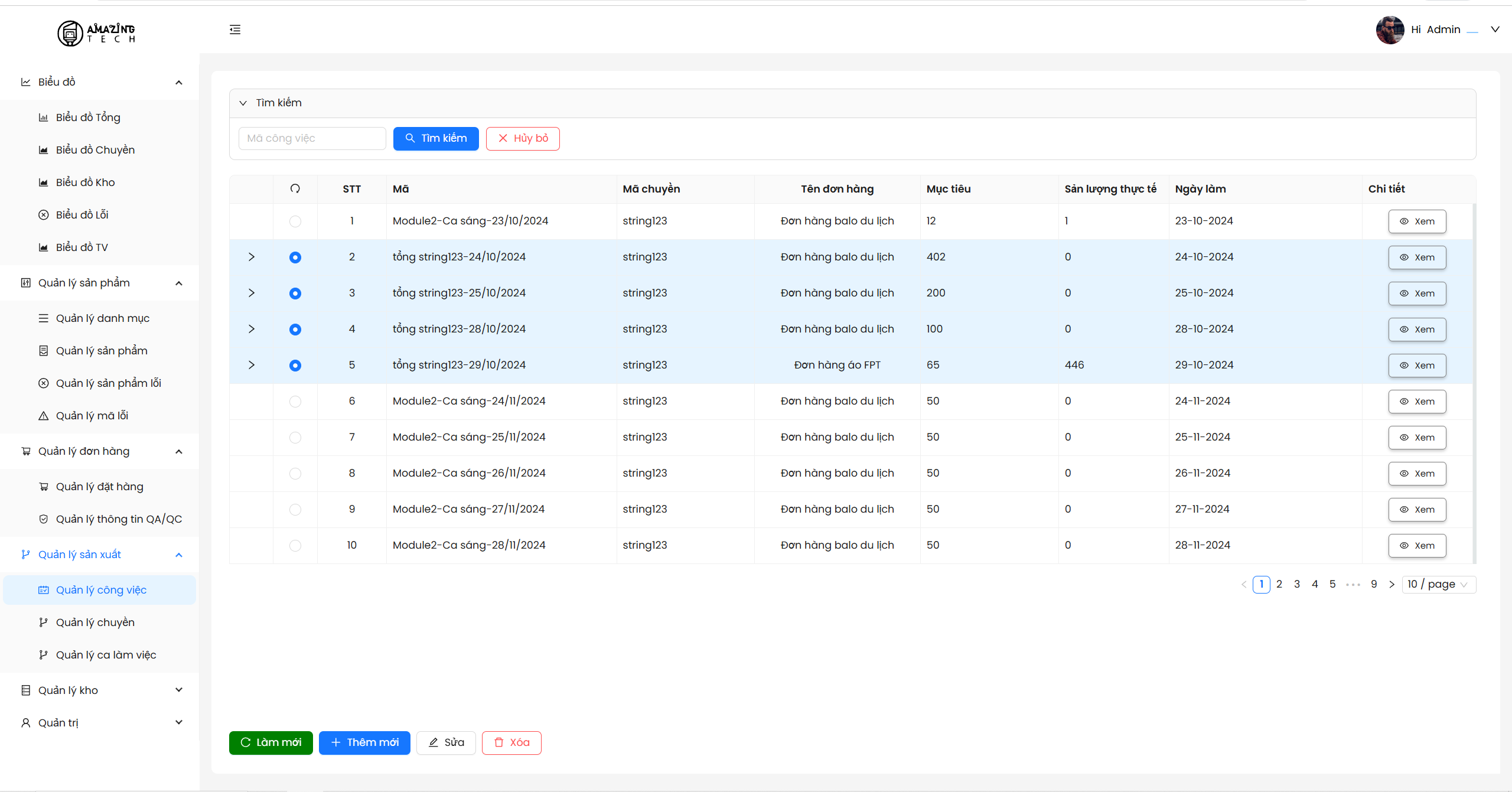Go to page 3 in pagination

pyautogui.click(x=1297, y=584)
